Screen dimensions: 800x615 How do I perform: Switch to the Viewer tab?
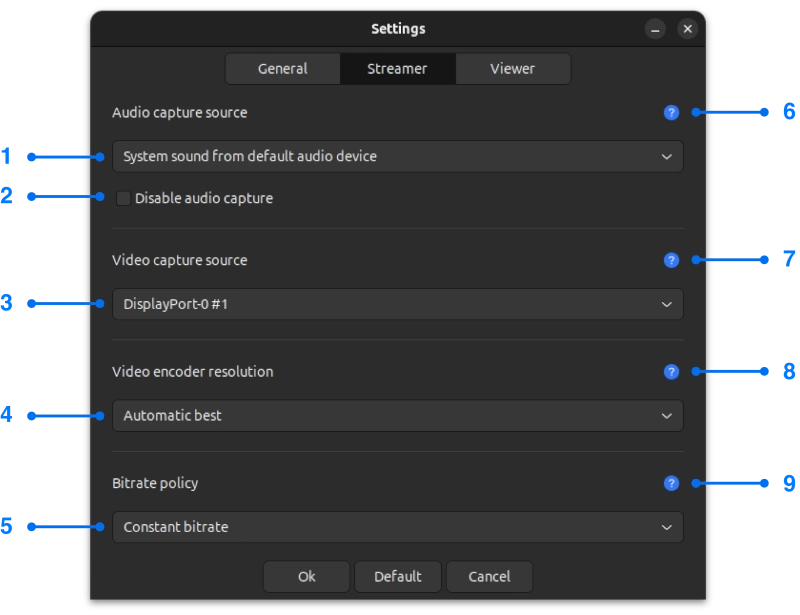512,68
